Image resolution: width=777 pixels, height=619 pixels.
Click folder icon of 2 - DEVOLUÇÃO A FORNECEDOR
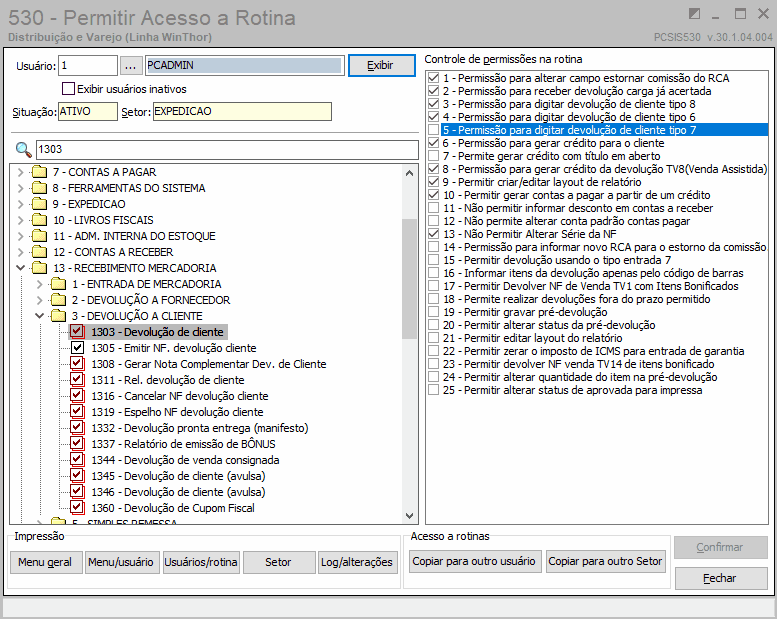point(58,300)
